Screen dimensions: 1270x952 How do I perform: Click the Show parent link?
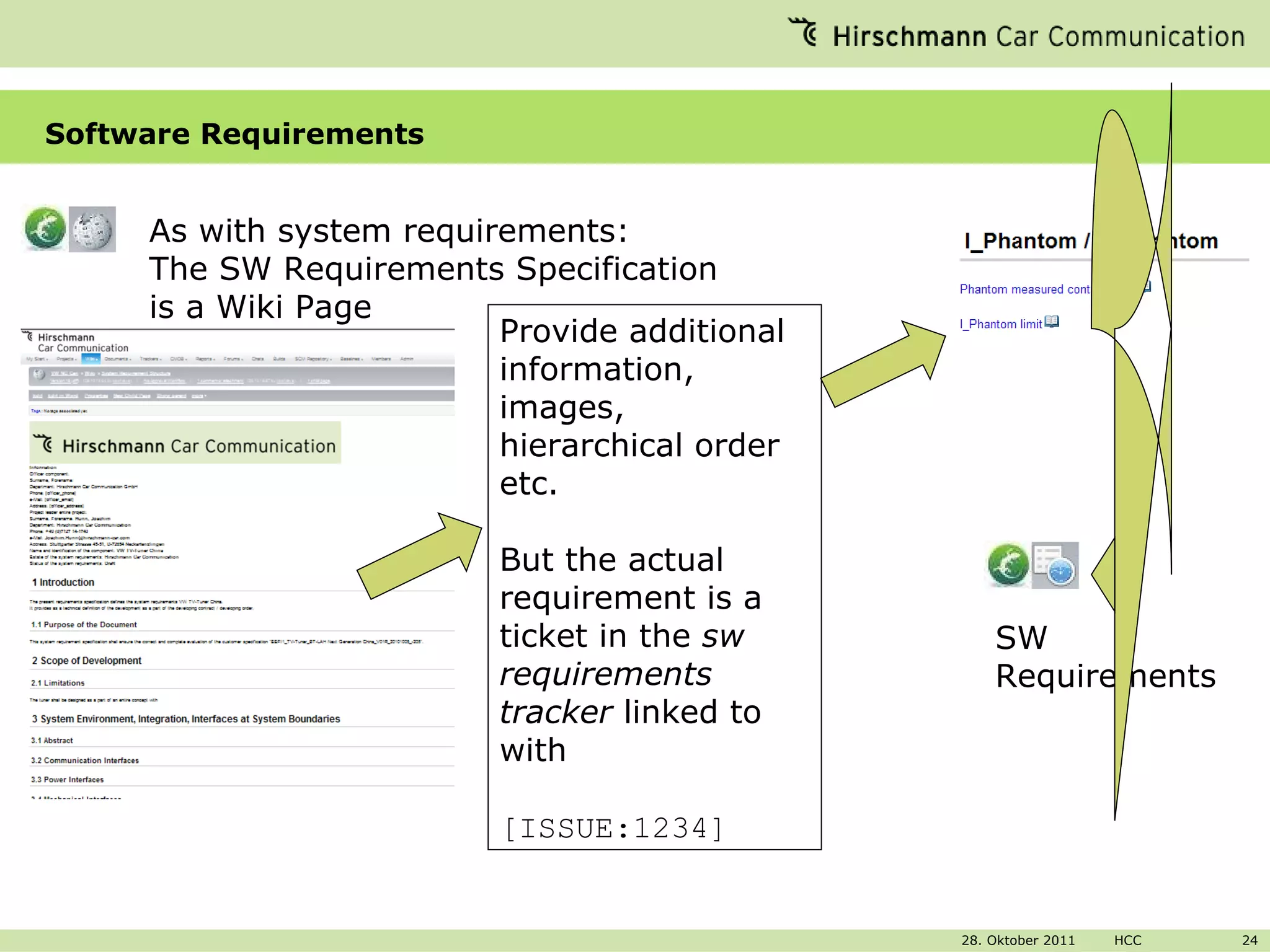(x=171, y=395)
